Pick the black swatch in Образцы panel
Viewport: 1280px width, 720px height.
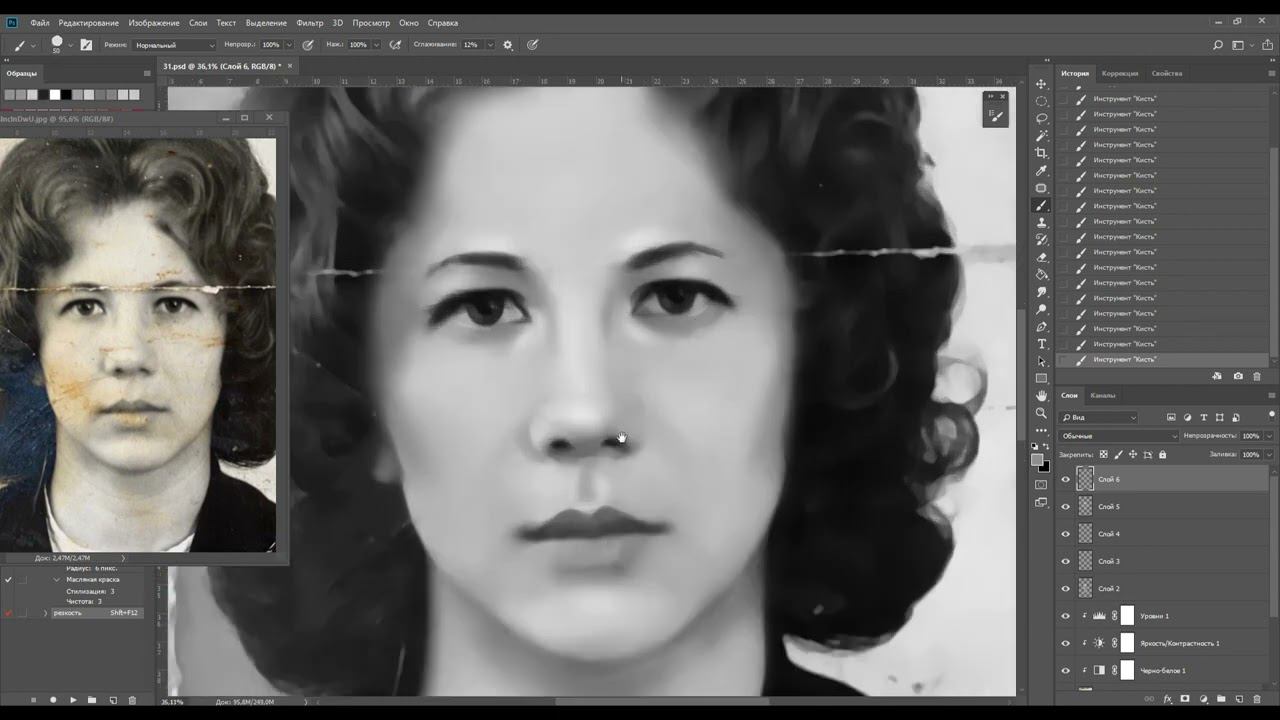(x=67, y=95)
